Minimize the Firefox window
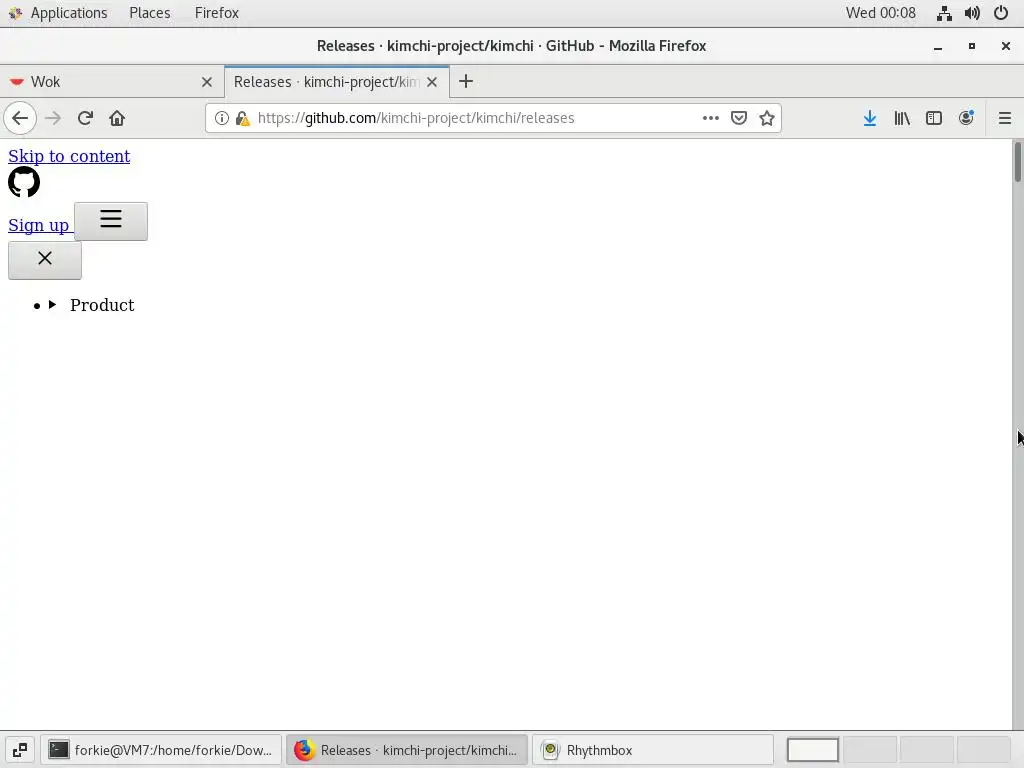 point(938,46)
